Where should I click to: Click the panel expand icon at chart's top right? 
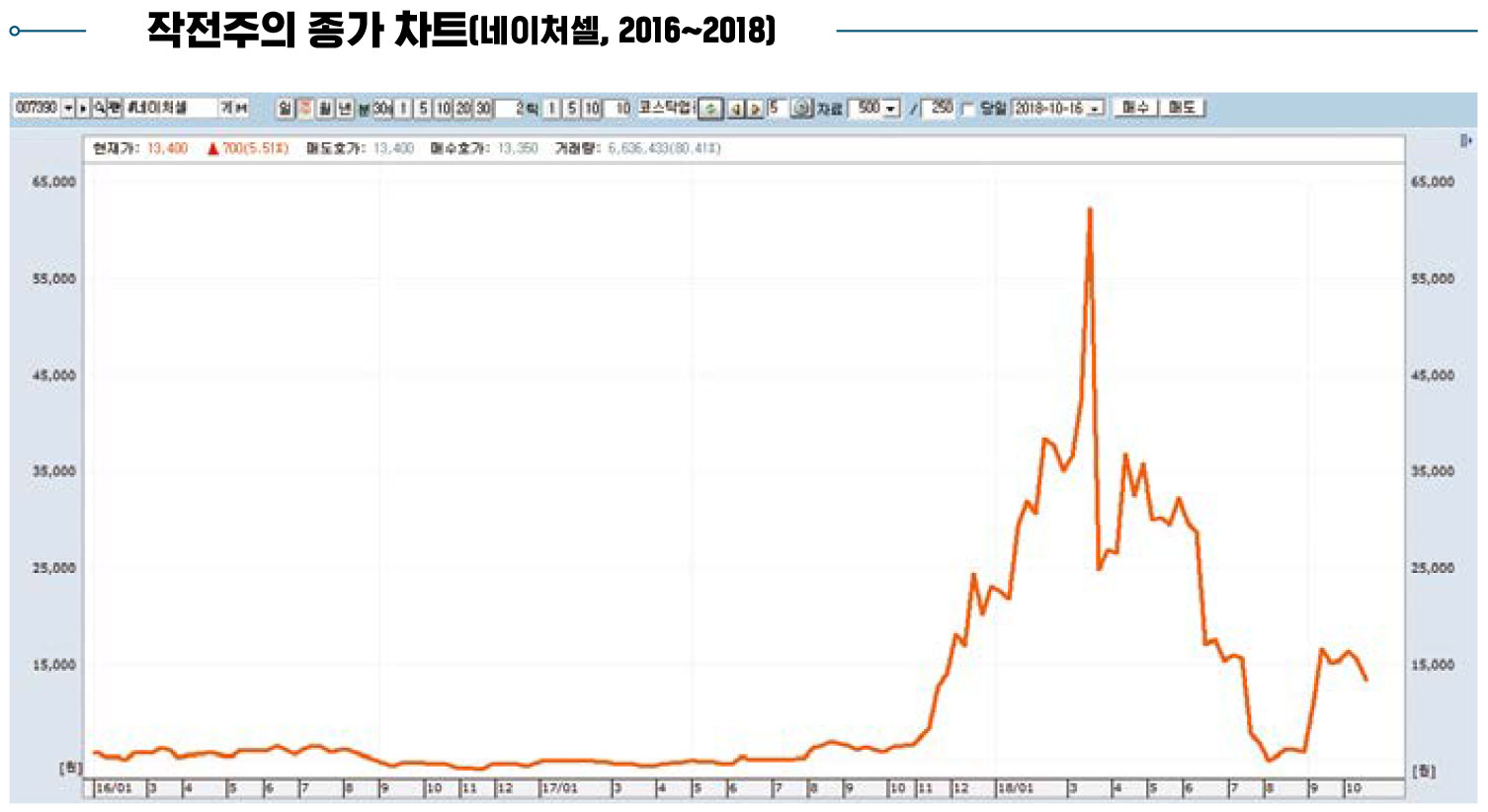[1466, 141]
